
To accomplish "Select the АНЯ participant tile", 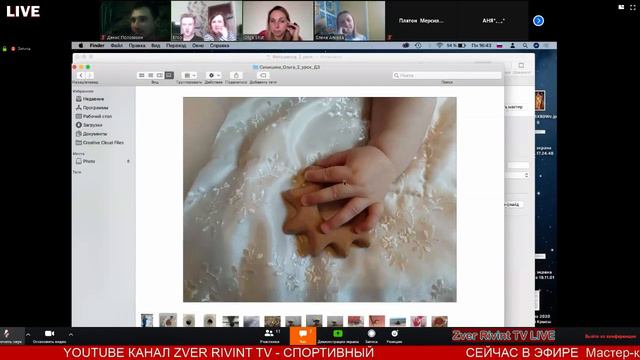I will 493,20.
